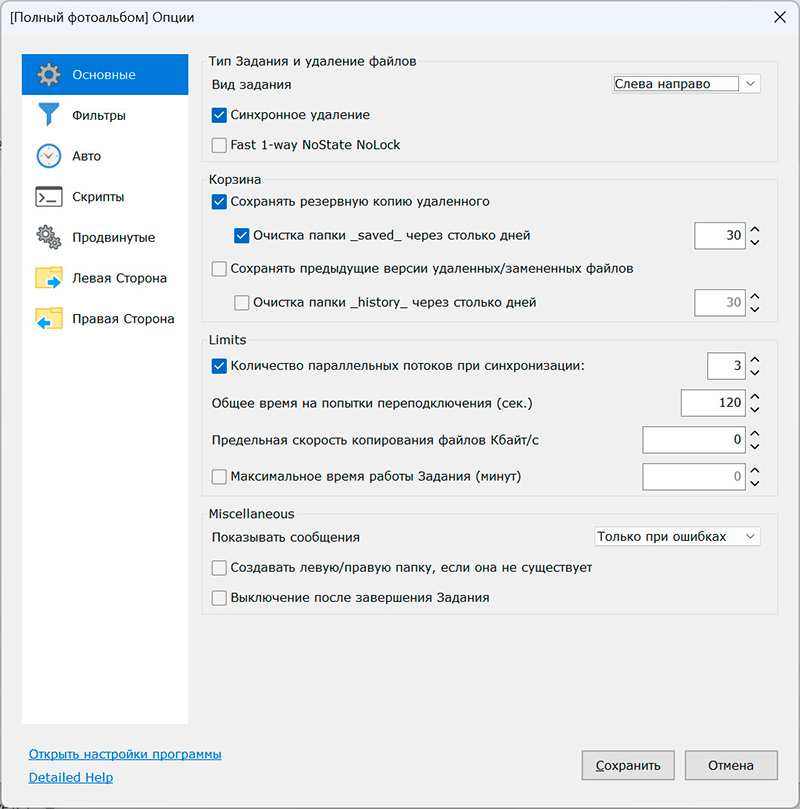Expand the Показывать сообщения dropdown
This screenshot has height=809, width=800.
[x=677, y=537]
